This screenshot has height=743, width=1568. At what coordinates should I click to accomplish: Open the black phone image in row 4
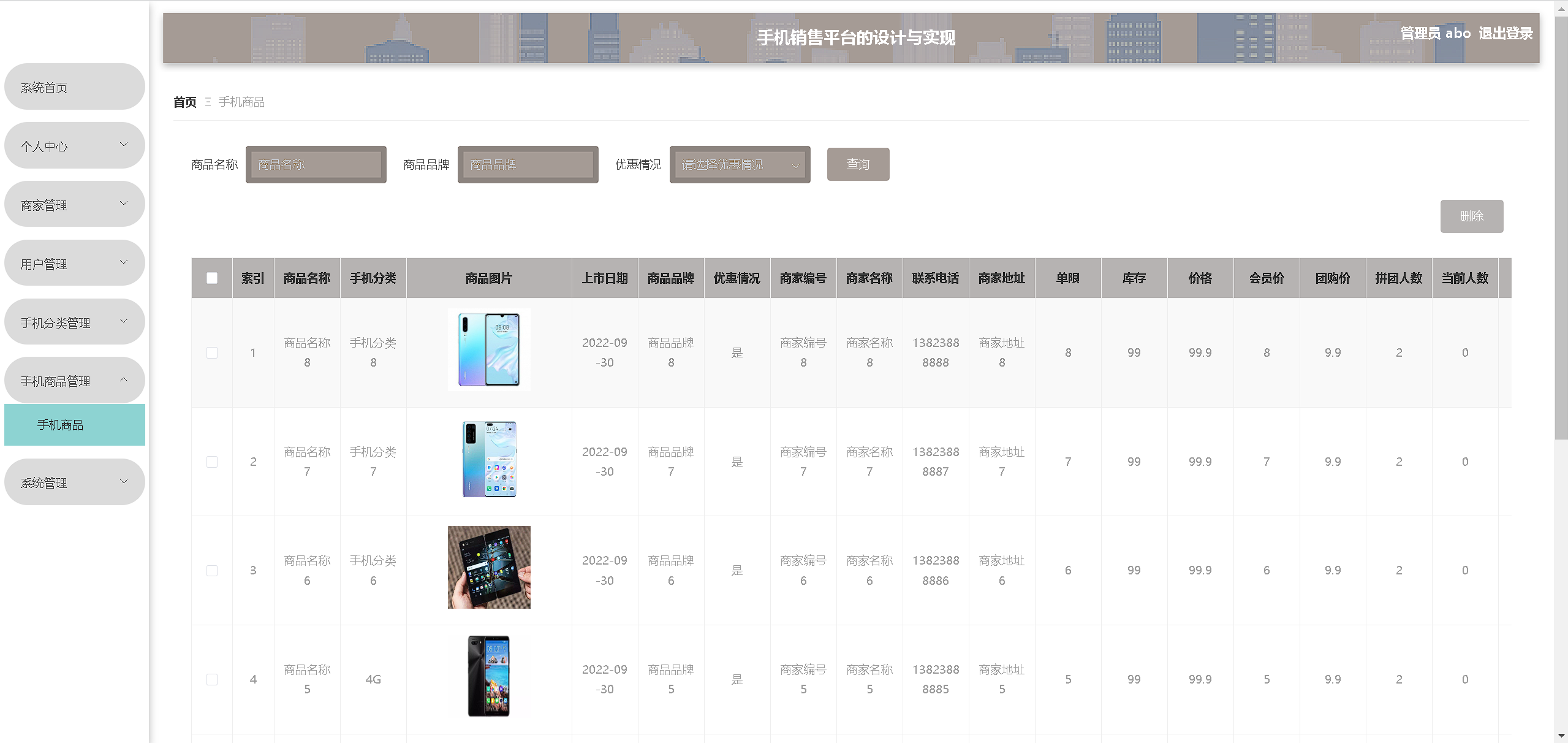[489, 676]
